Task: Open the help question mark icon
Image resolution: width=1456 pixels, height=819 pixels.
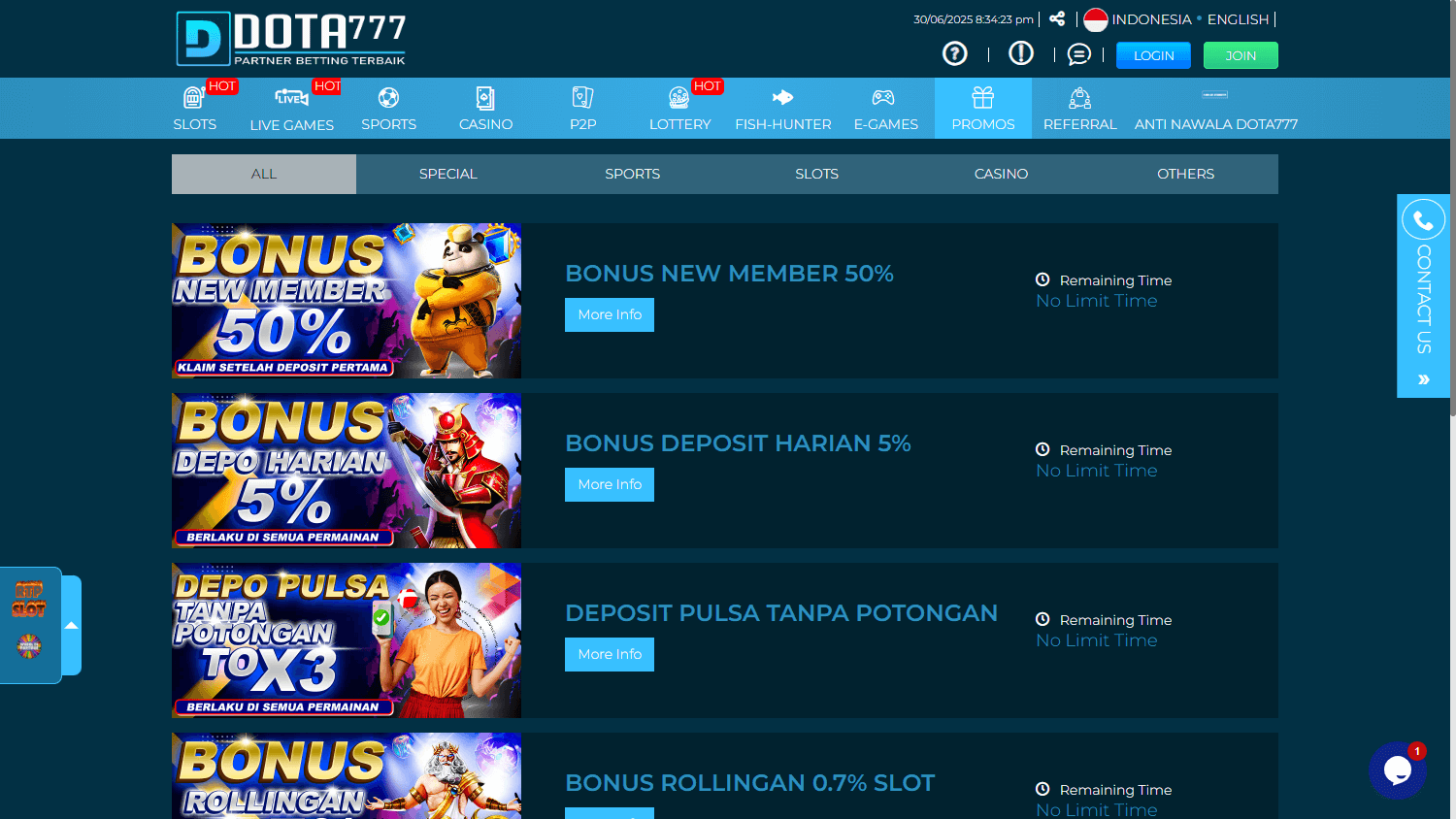Action: click(954, 53)
